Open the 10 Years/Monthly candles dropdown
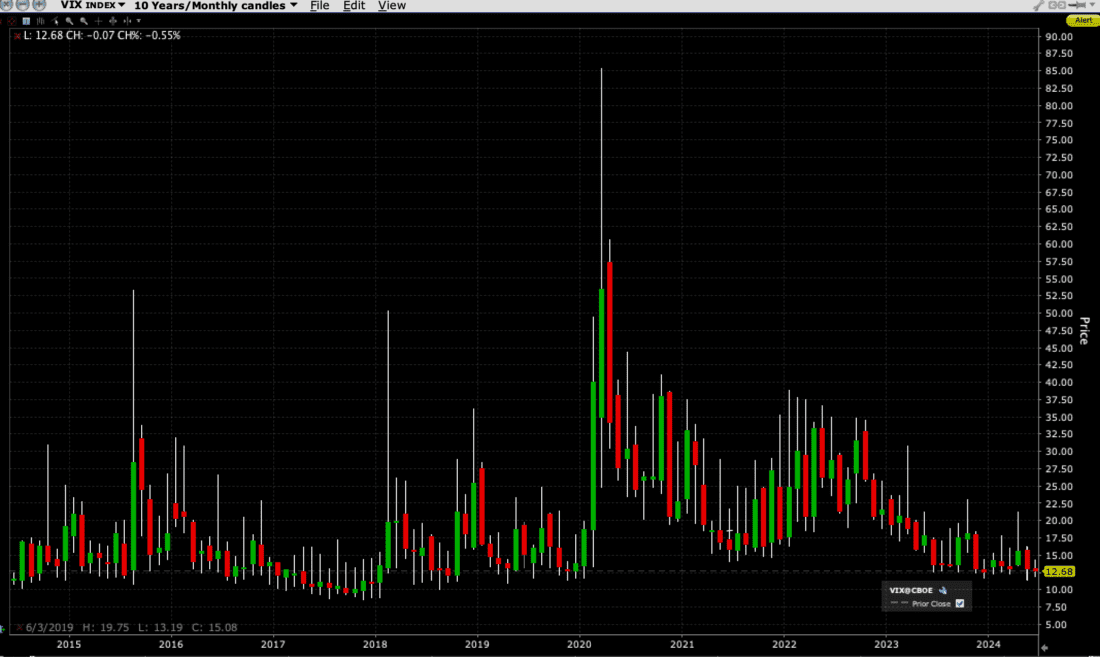The width and height of the screenshot is (1100, 657). pos(213,5)
